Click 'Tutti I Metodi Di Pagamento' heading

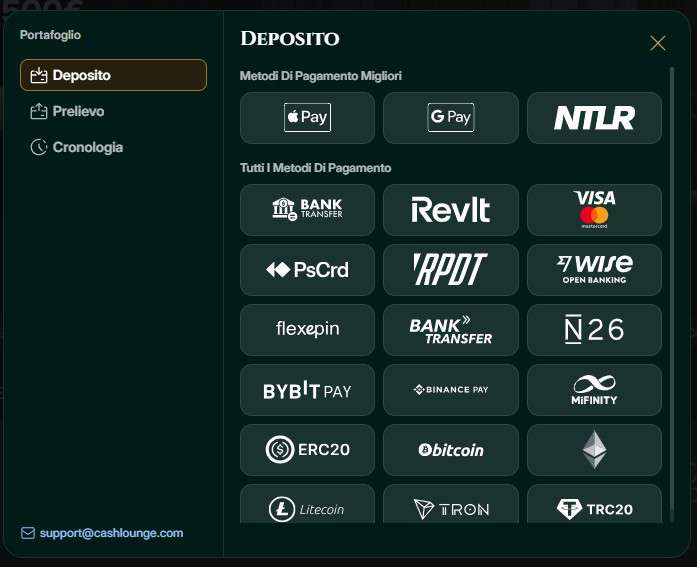316,168
